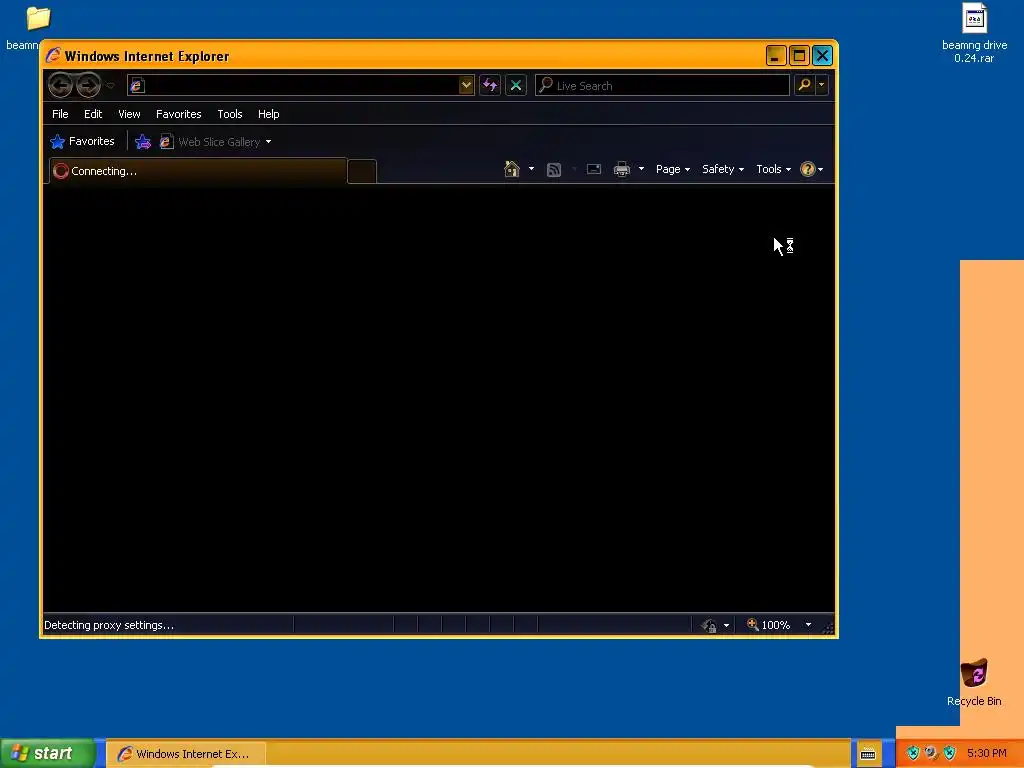Open the Web Slice Gallery link
The width and height of the screenshot is (1024, 768).
coord(210,142)
